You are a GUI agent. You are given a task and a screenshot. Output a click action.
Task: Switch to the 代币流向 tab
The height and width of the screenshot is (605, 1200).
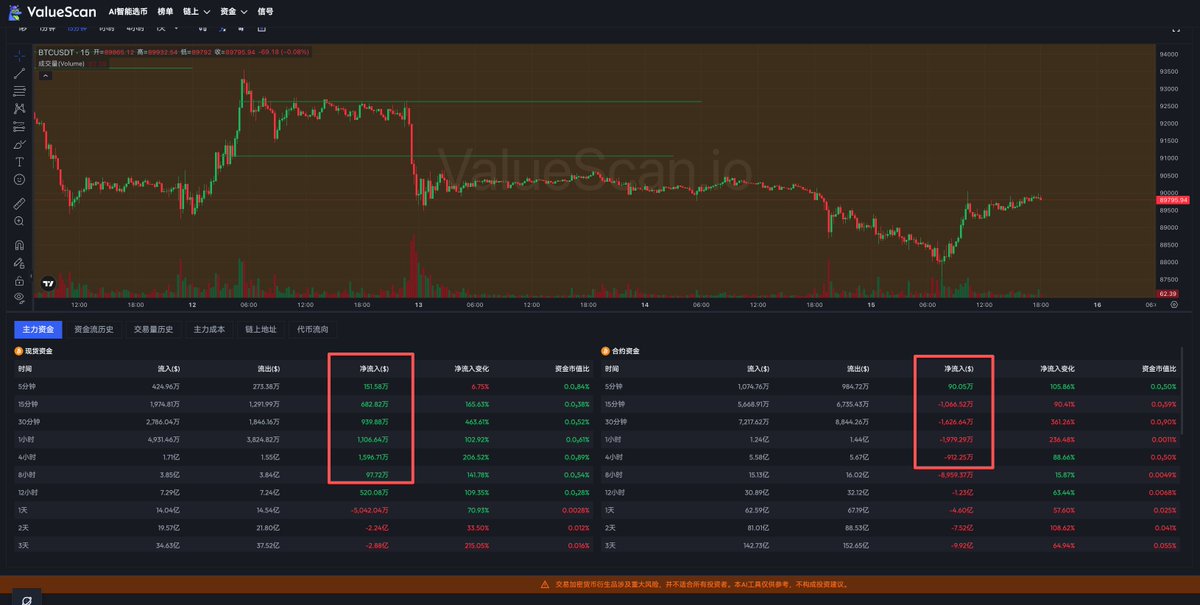(313, 329)
